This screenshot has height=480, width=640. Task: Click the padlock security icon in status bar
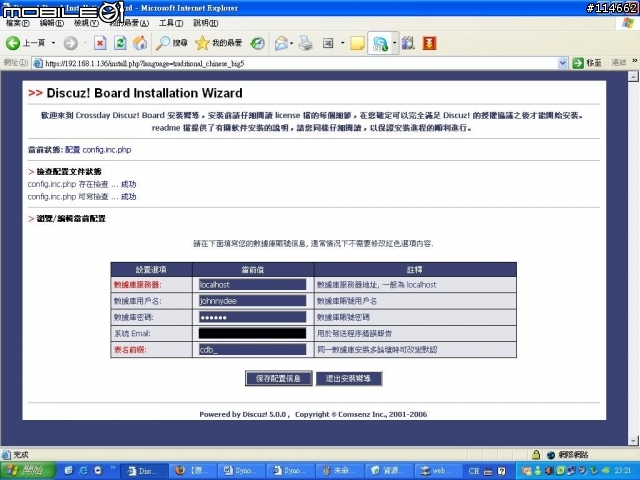pos(536,454)
